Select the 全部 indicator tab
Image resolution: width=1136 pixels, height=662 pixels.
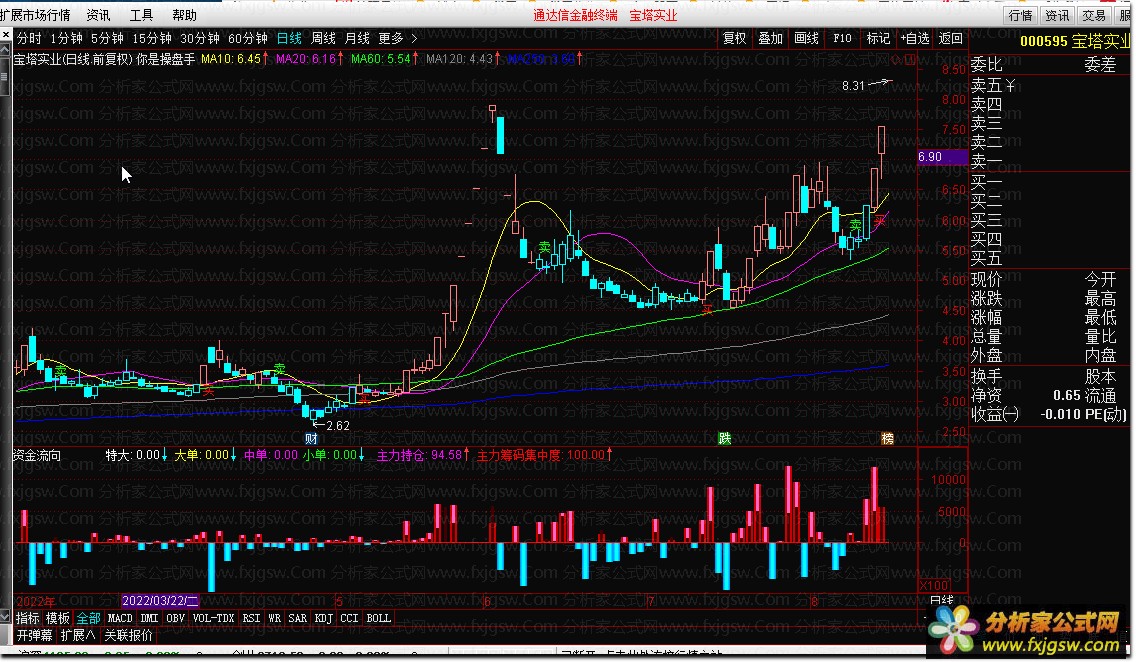click(88, 618)
